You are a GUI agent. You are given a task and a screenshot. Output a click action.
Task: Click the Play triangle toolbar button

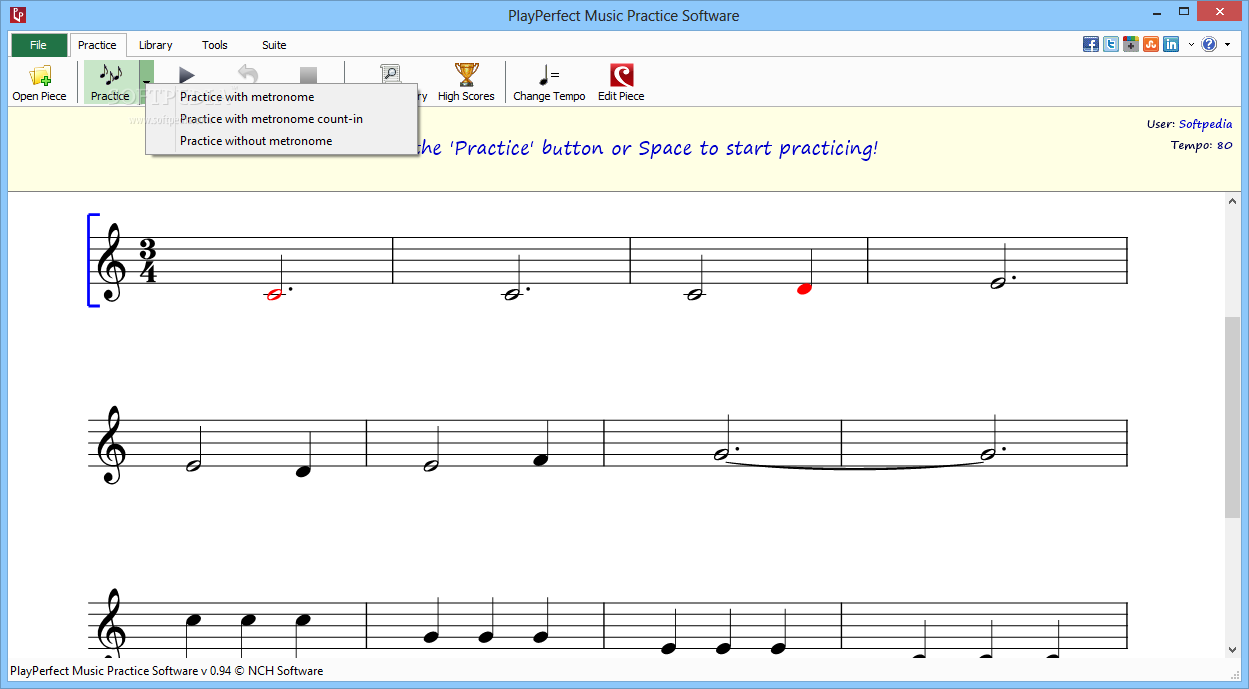pos(187,75)
